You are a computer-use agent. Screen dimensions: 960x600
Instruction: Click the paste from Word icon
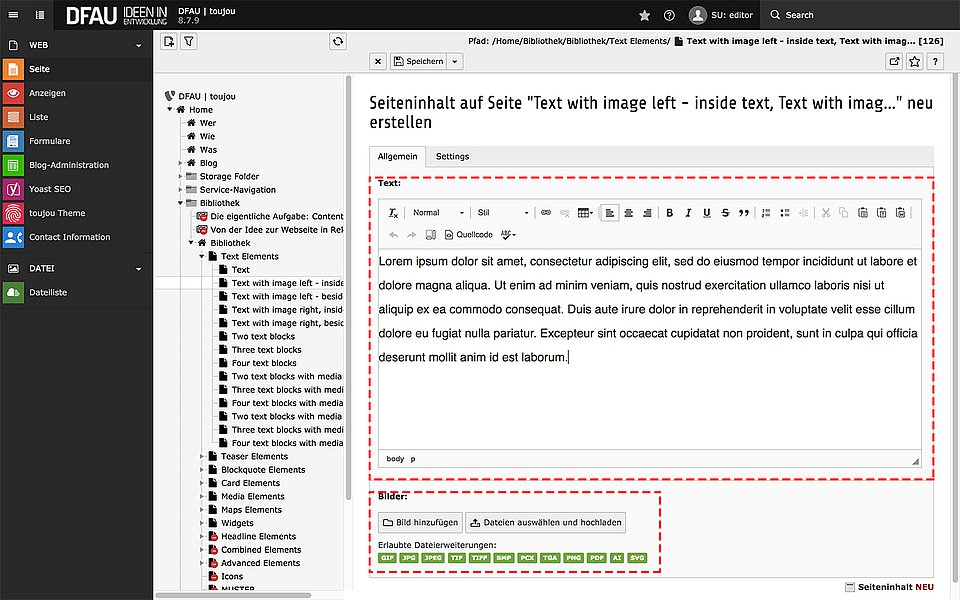900,212
